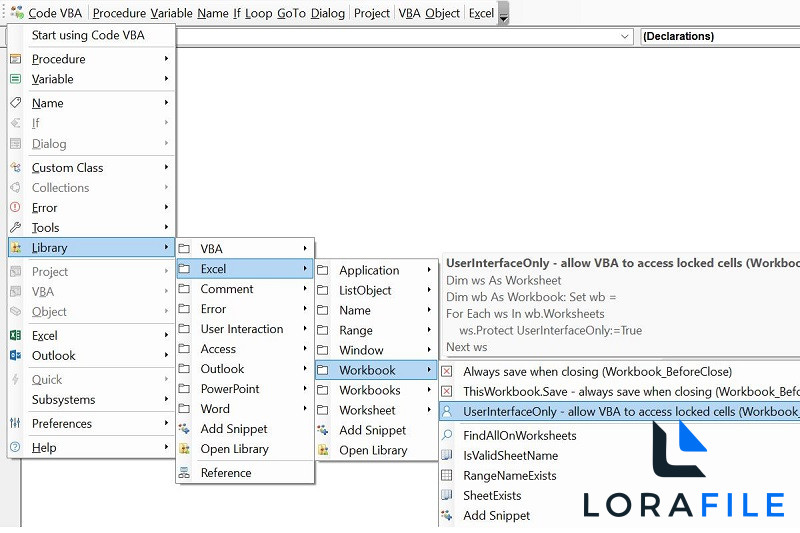Screen dimensions: 800x533
Task: Open the object dropdown left of Declarations
Action: (x=624, y=36)
